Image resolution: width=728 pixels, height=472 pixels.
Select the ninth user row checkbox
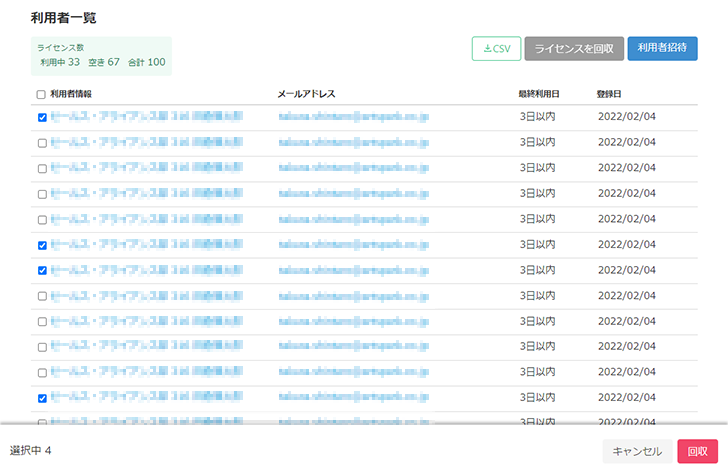[41, 322]
